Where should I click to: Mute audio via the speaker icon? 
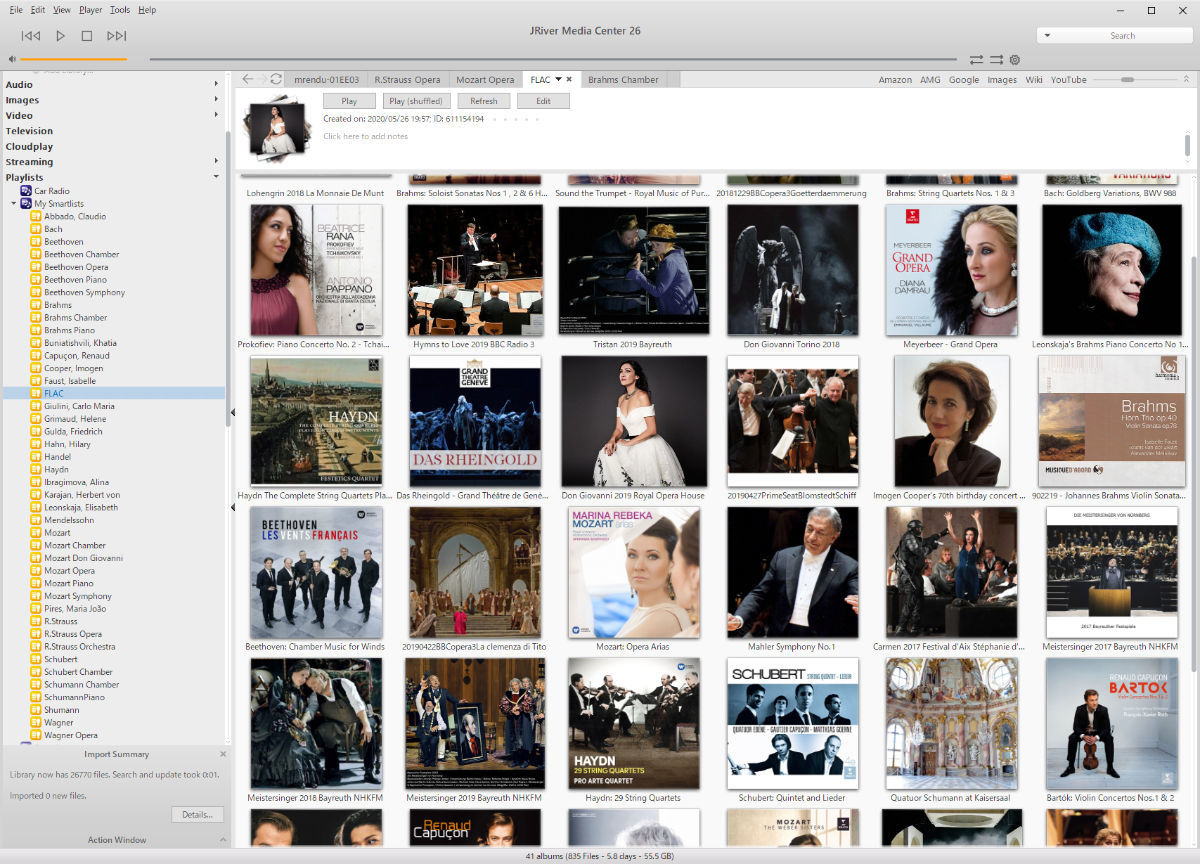click(12, 60)
